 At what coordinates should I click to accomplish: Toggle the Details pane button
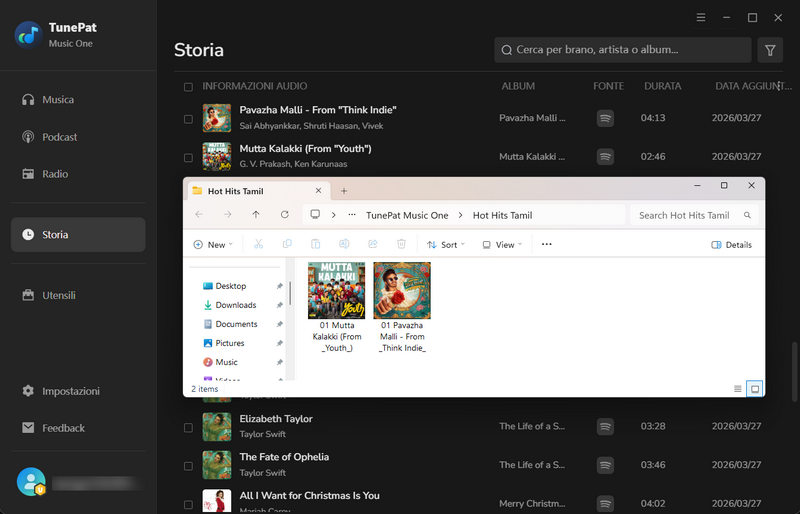click(731, 244)
